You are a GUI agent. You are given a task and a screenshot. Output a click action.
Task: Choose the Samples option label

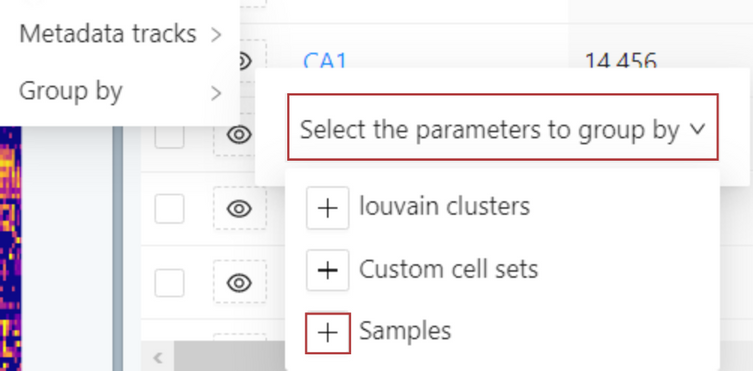point(405,331)
